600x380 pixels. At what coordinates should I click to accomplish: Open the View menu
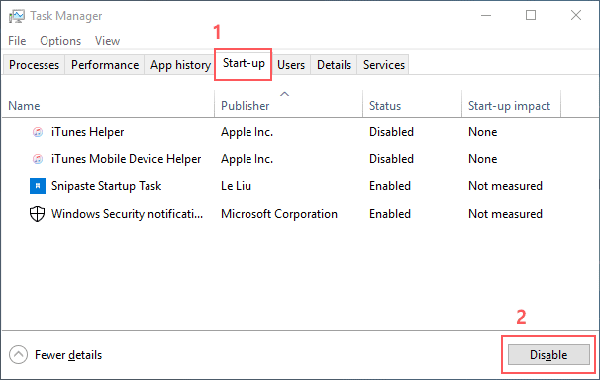coord(108,41)
